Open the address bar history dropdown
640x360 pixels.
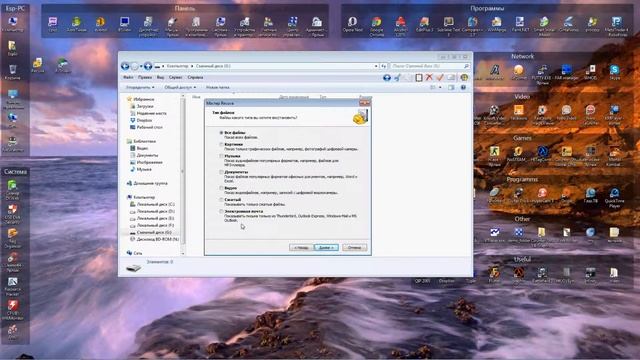[x=376, y=66]
